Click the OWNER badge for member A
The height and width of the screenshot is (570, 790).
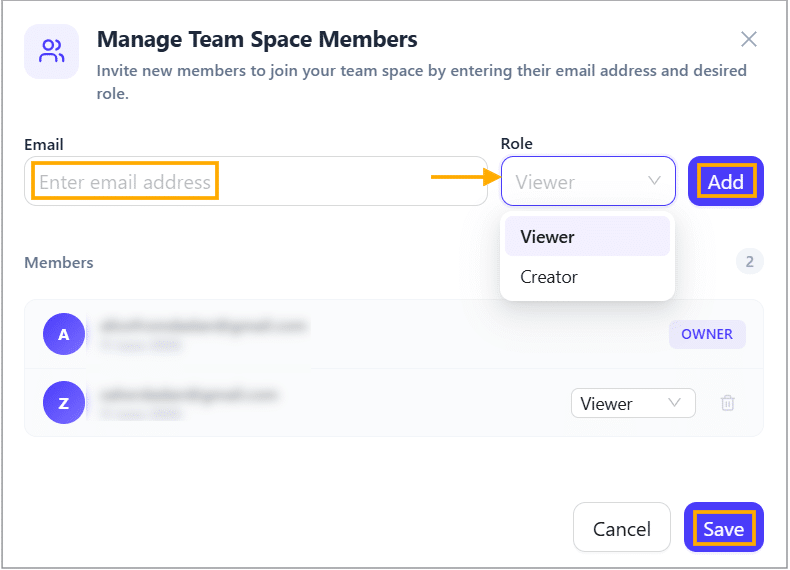[x=707, y=334]
